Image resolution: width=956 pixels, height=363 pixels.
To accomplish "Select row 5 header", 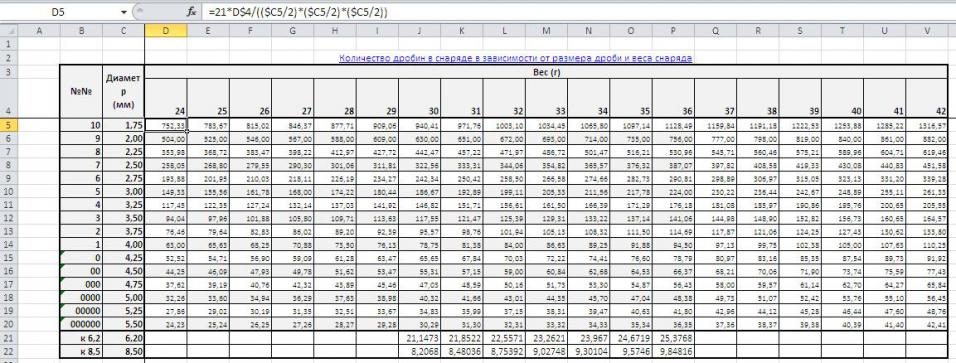I will (9, 124).
